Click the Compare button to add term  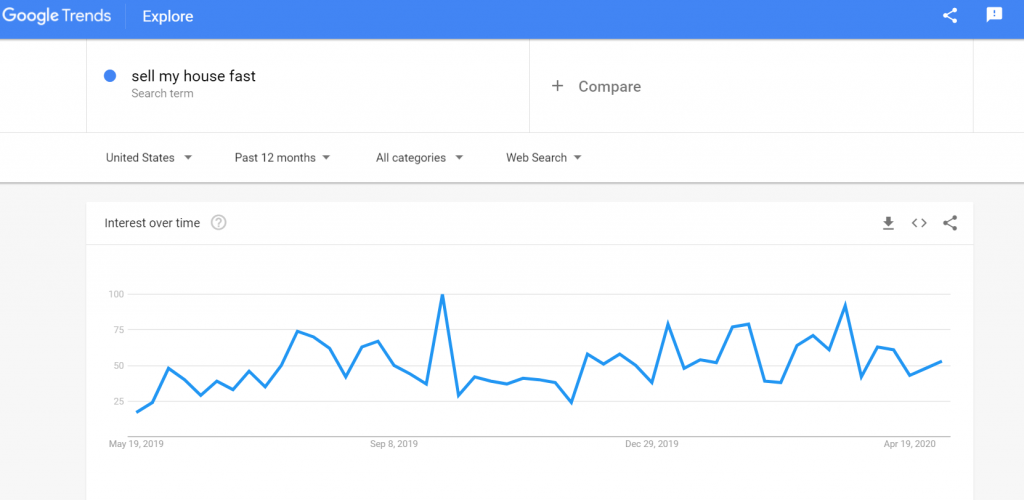tap(596, 86)
